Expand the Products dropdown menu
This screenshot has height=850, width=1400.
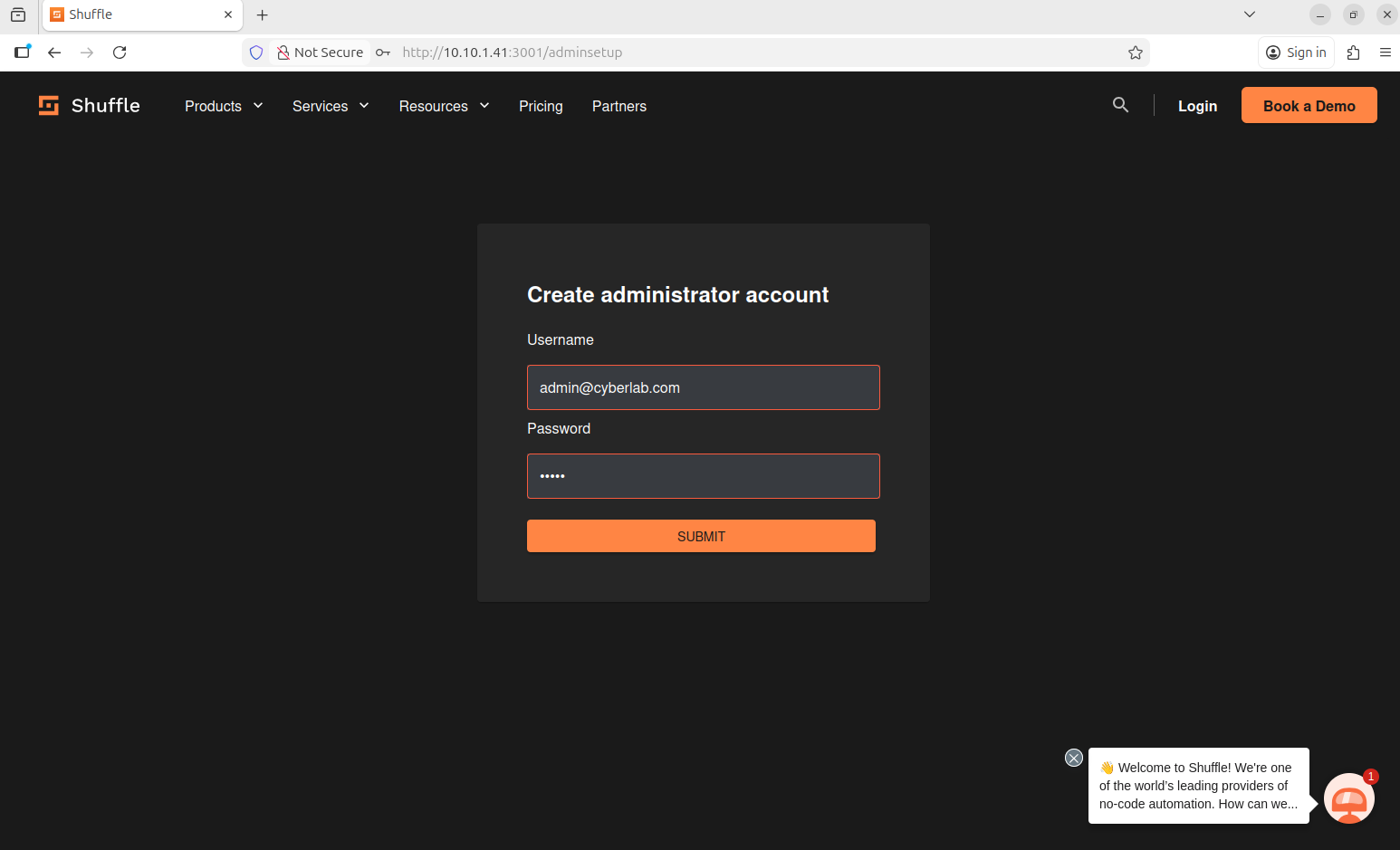(x=224, y=106)
